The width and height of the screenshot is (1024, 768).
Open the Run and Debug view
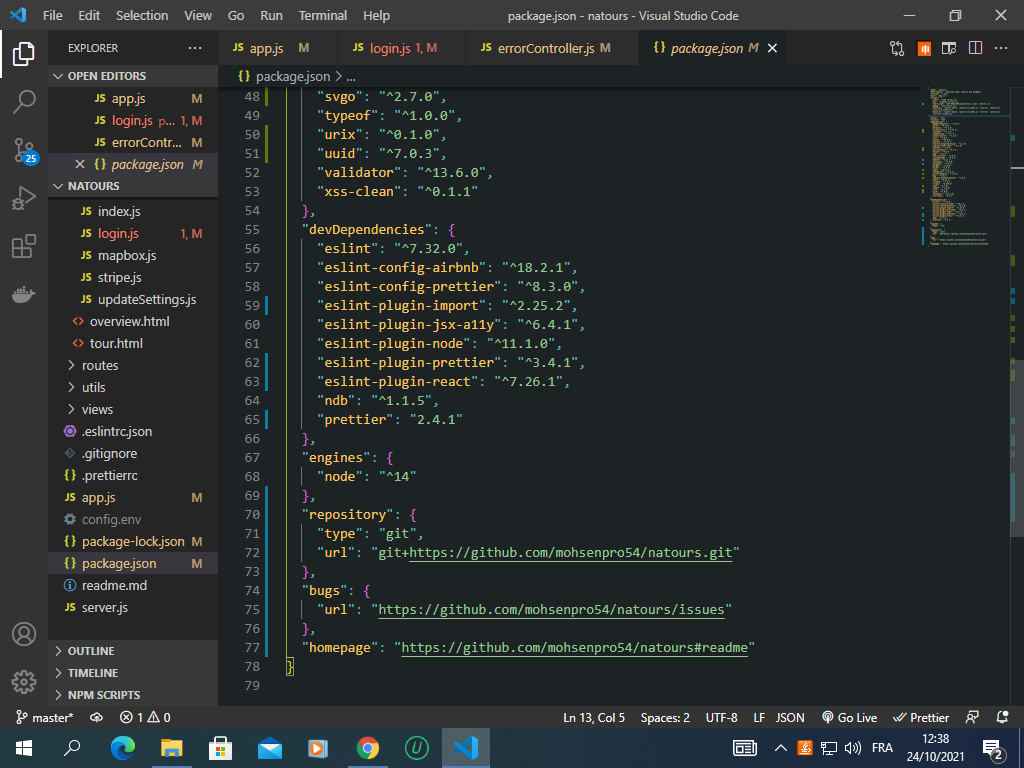click(x=24, y=198)
